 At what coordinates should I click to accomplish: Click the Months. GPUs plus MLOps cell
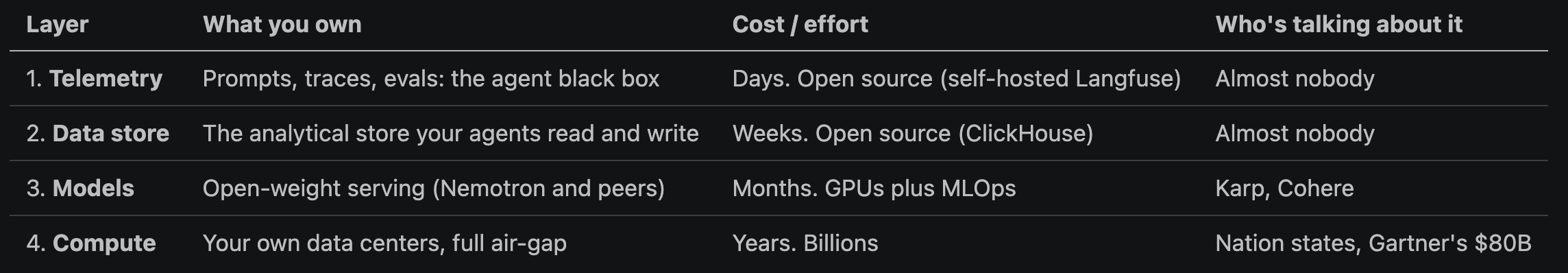point(874,188)
